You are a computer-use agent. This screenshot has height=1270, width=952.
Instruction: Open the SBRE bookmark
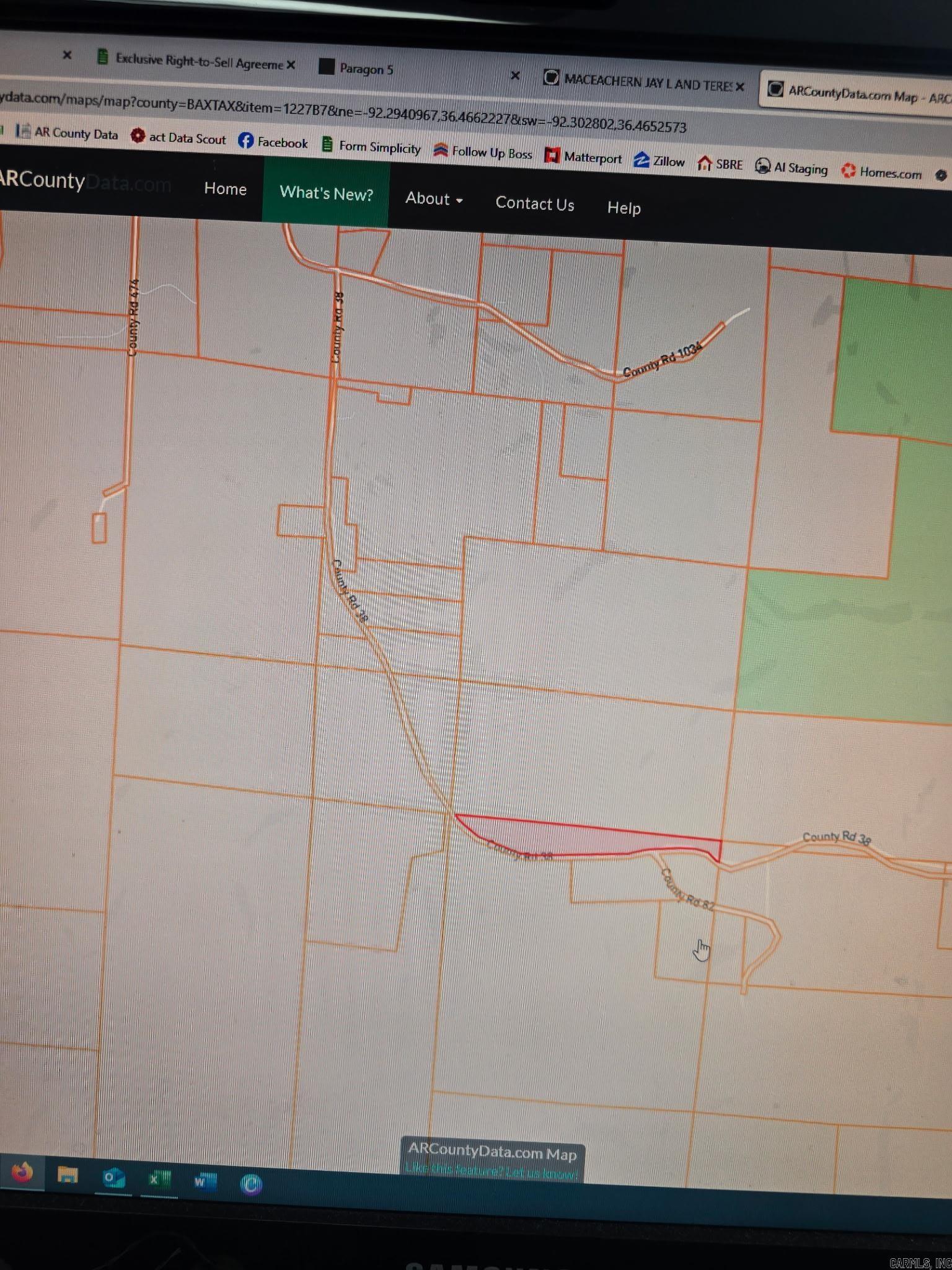tap(720, 164)
